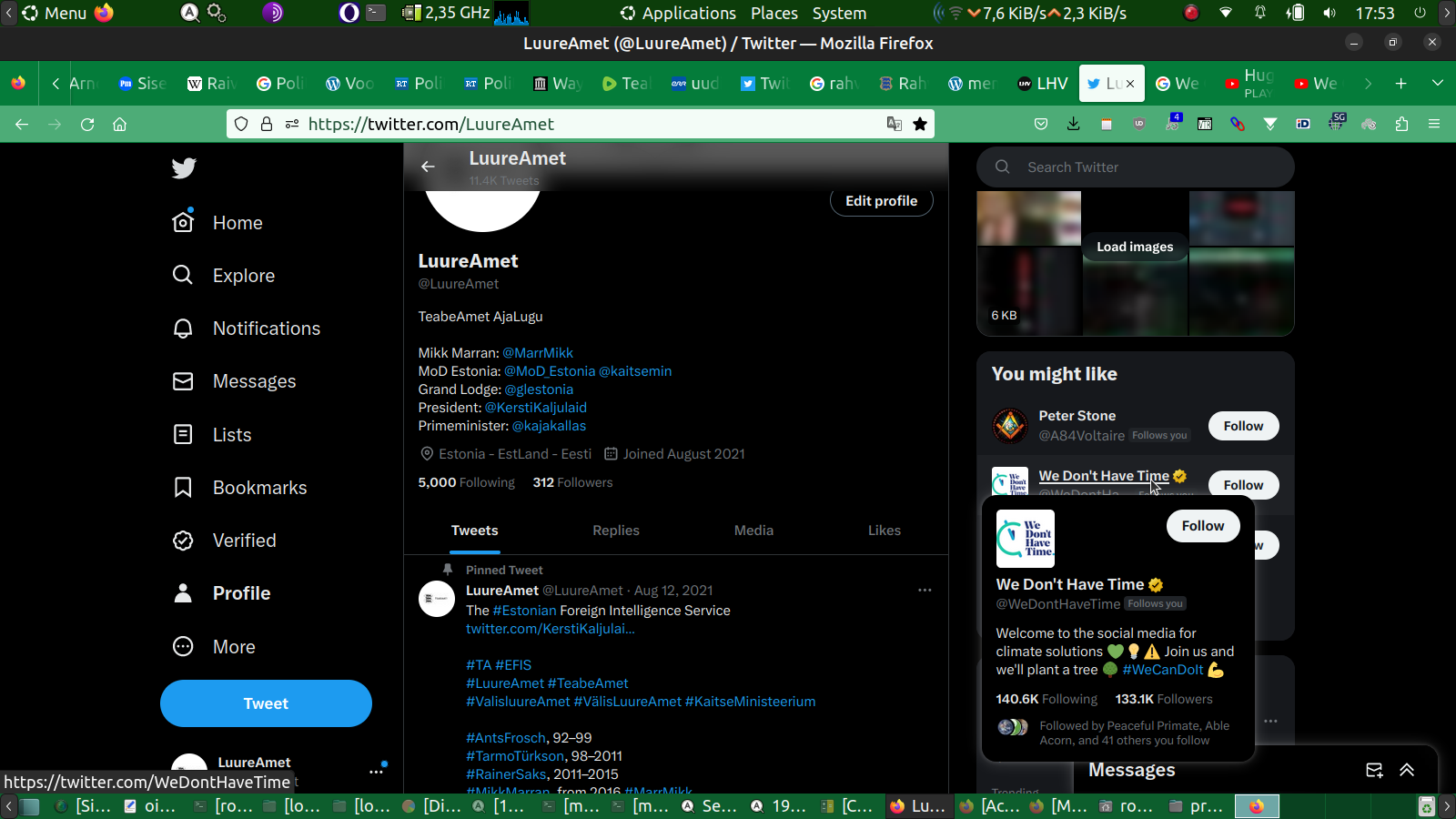View 140.6K Following in hover card
Screen dimensions: 1456x819
click(x=1046, y=699)
